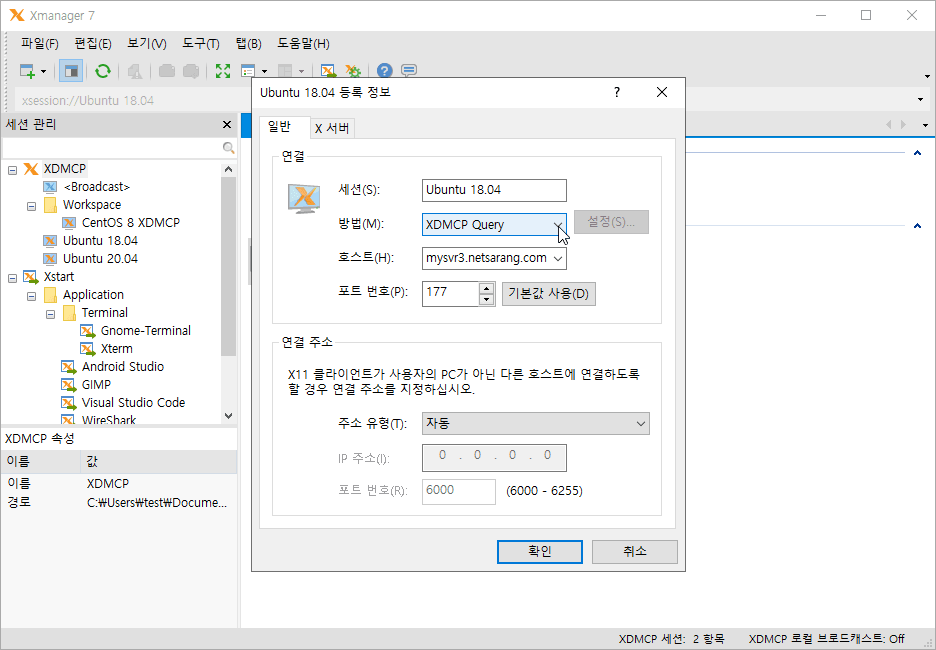The width and height of the screenshot is (936, 650).
Task: Decrease port number with the down spinner
Action: click(x=487, y=300)
